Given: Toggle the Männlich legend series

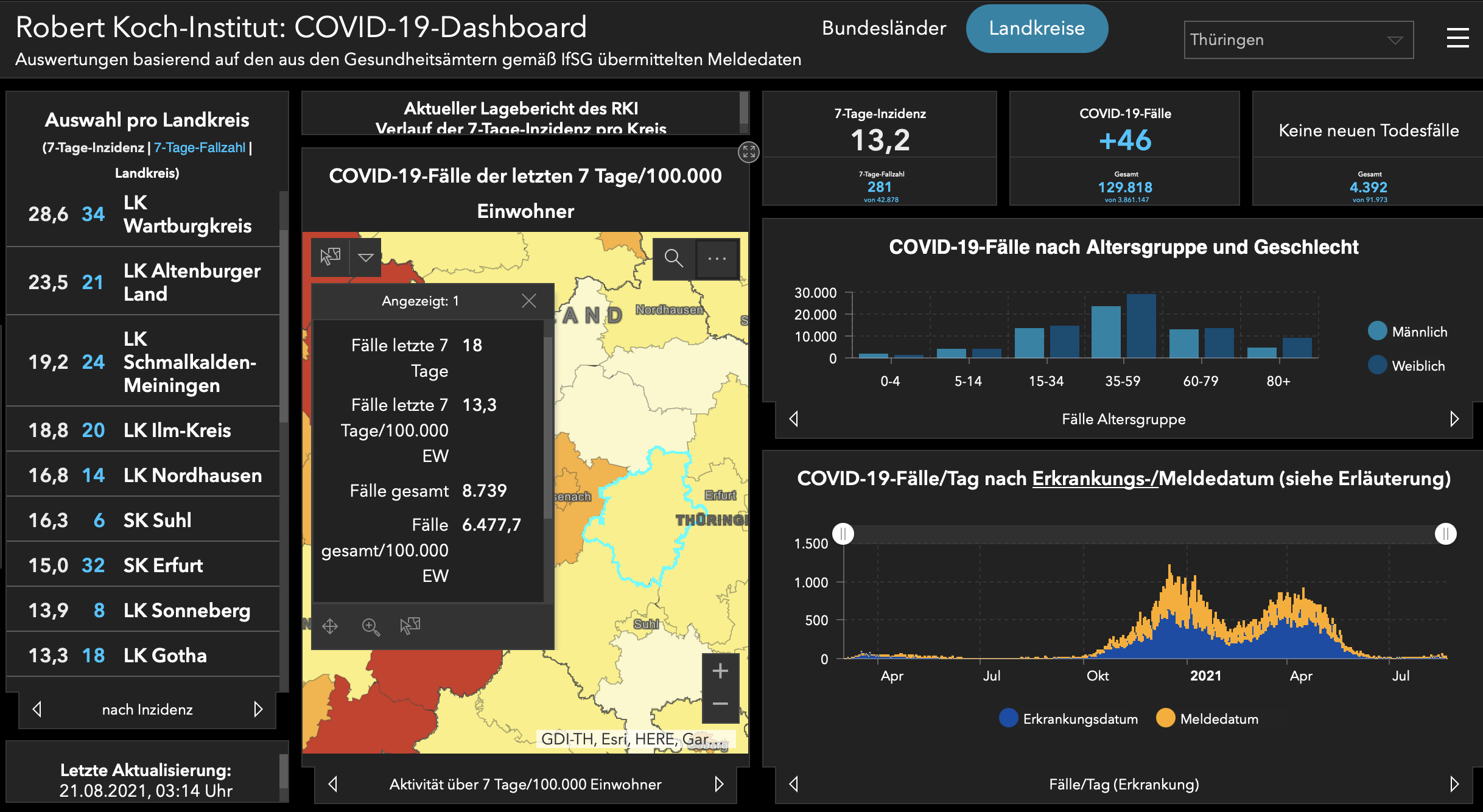Looking at the screenshot, I should click(x=1408, y=331).
